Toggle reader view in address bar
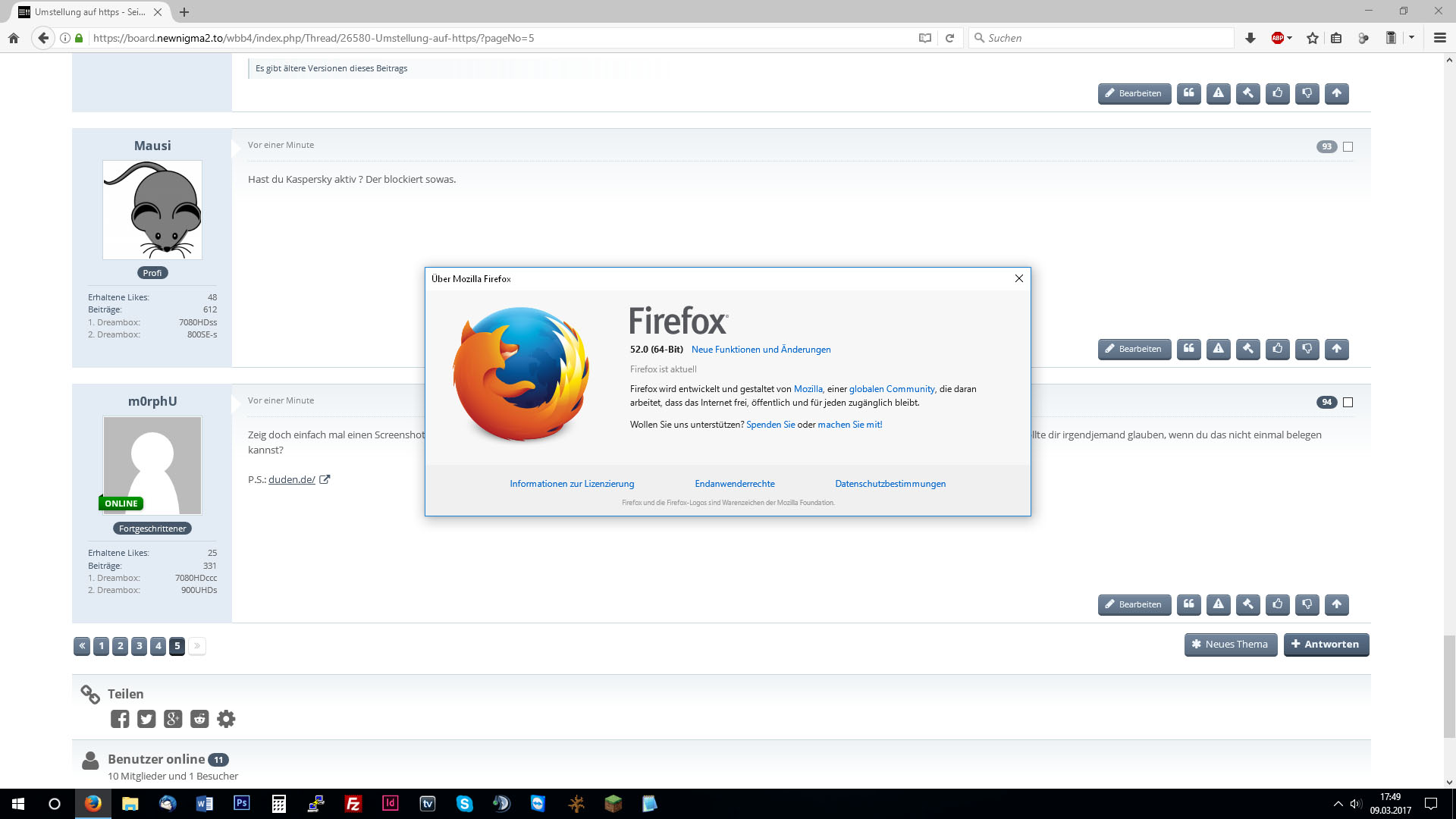 [x=924, y=38]
